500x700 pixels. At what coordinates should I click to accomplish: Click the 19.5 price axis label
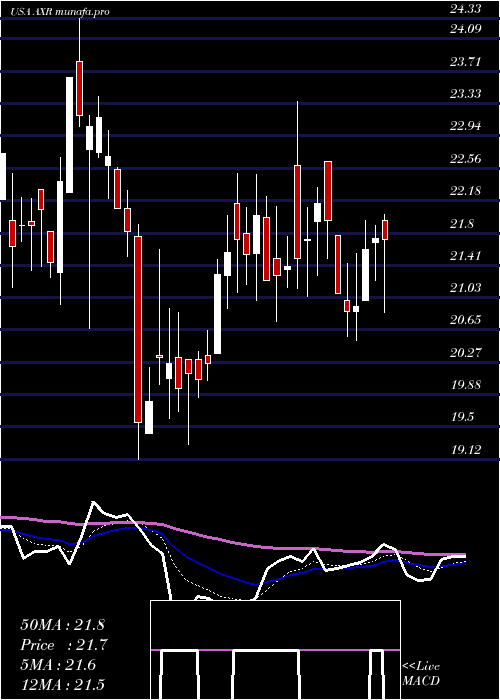(462, 417)
